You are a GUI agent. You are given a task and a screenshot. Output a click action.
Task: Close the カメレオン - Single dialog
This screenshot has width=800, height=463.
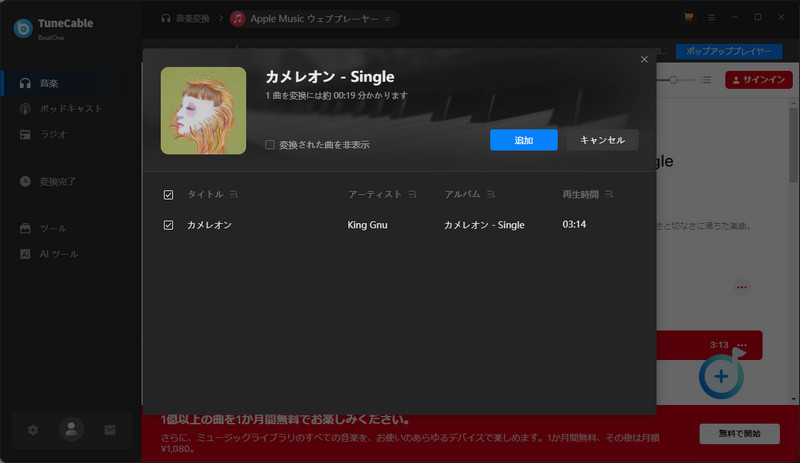pyautogui.click(x=644, y=60)
